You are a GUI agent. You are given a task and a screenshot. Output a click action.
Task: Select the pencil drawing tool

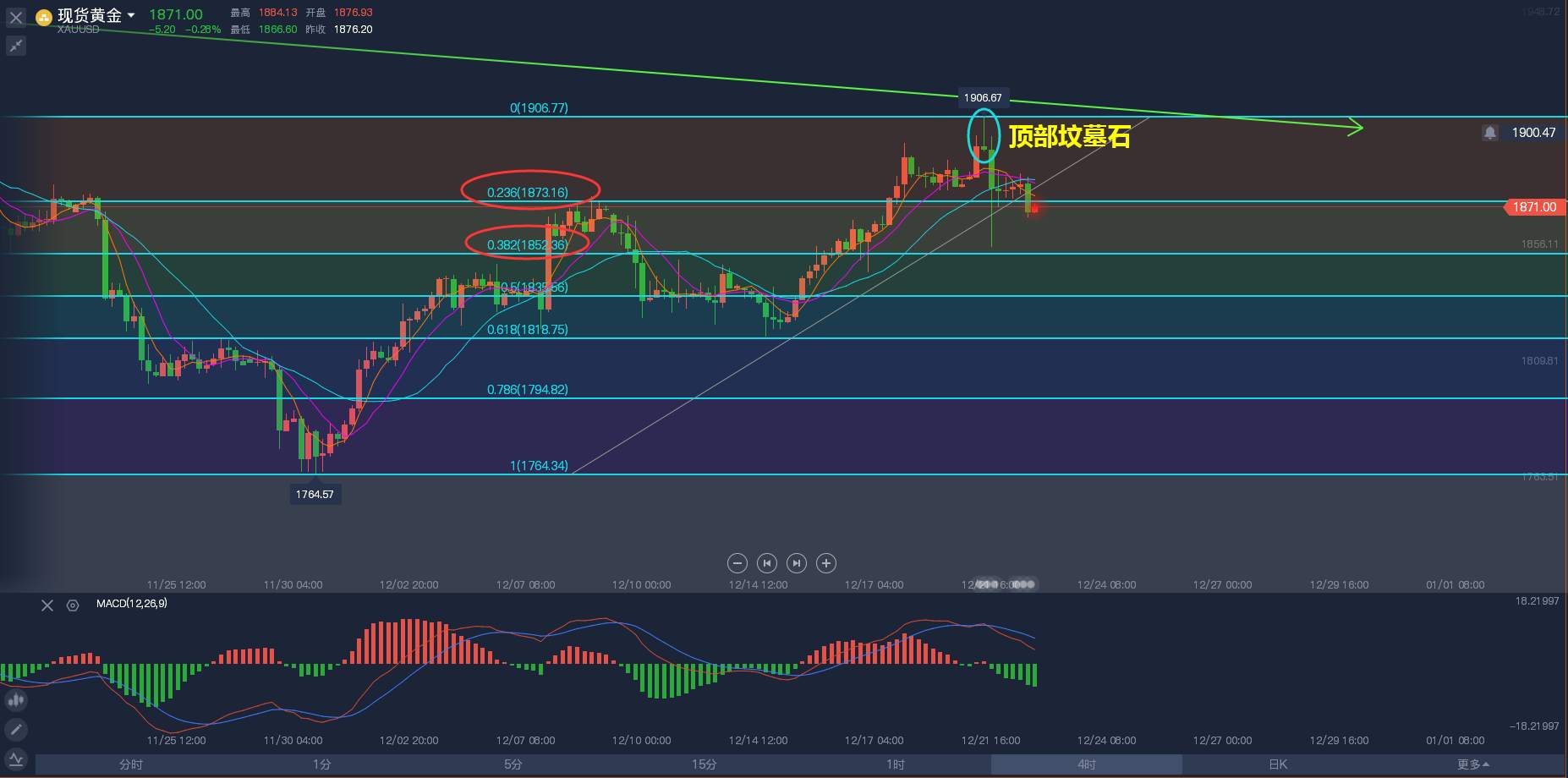pyautogui.click(x=16, y=730)
